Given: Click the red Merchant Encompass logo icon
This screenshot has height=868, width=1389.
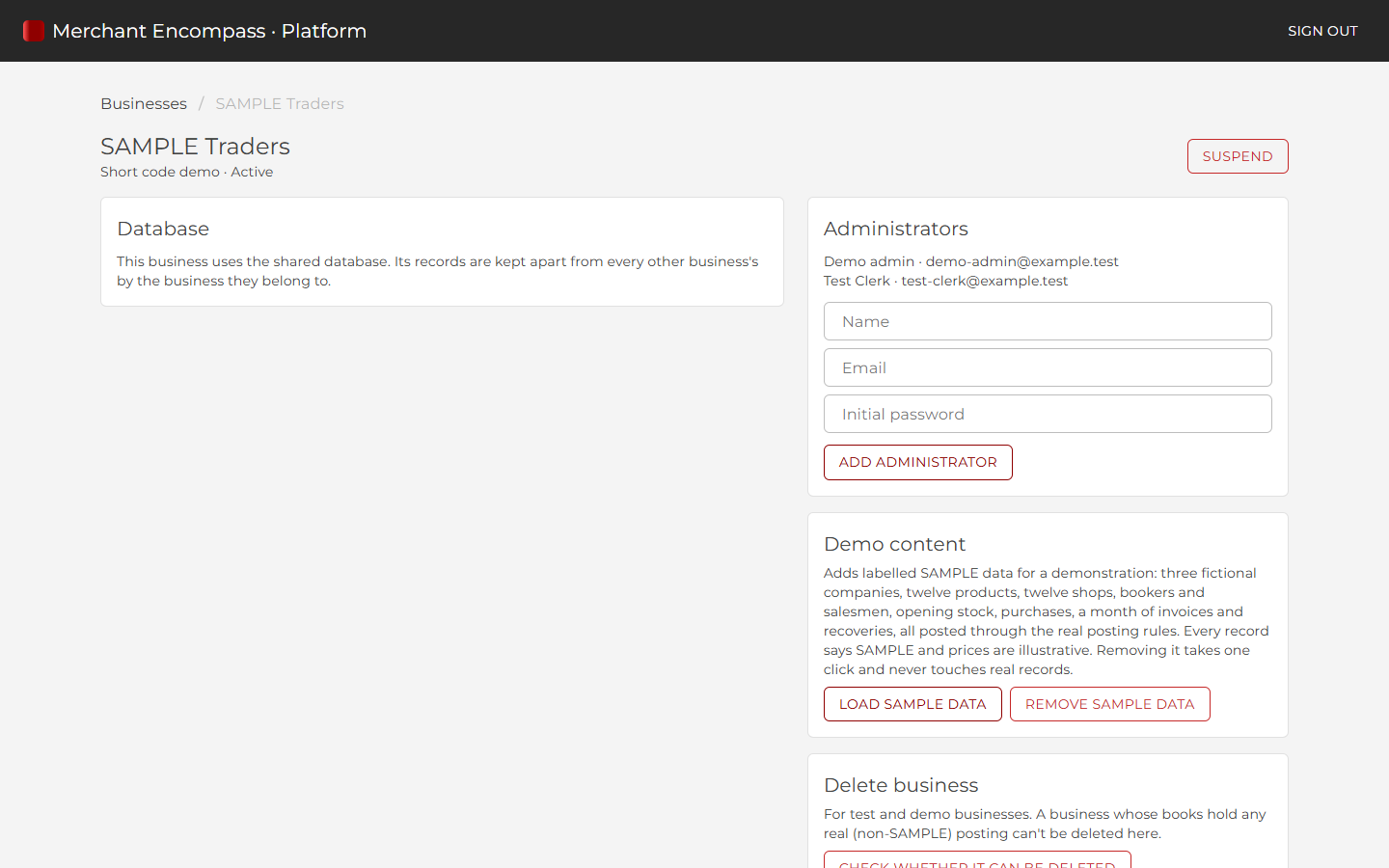Looking at the screenshot, I should pos(34,31).
